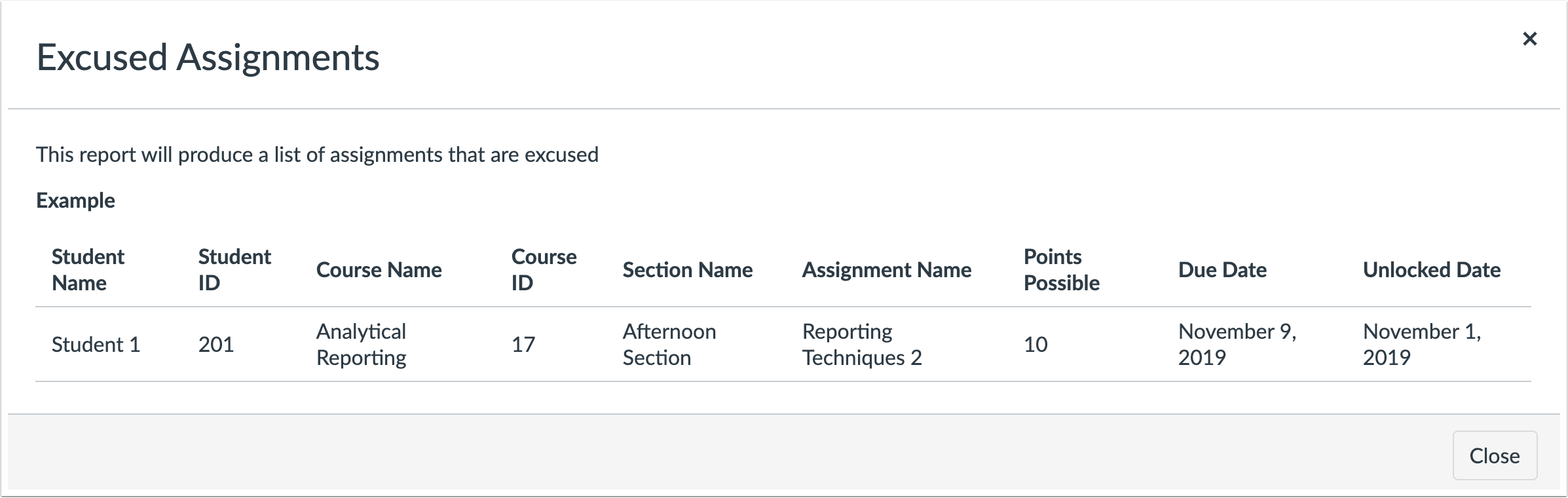Select the Student Name column header
The width and height of the screenshot is (1568, 498).
(87, 269)
